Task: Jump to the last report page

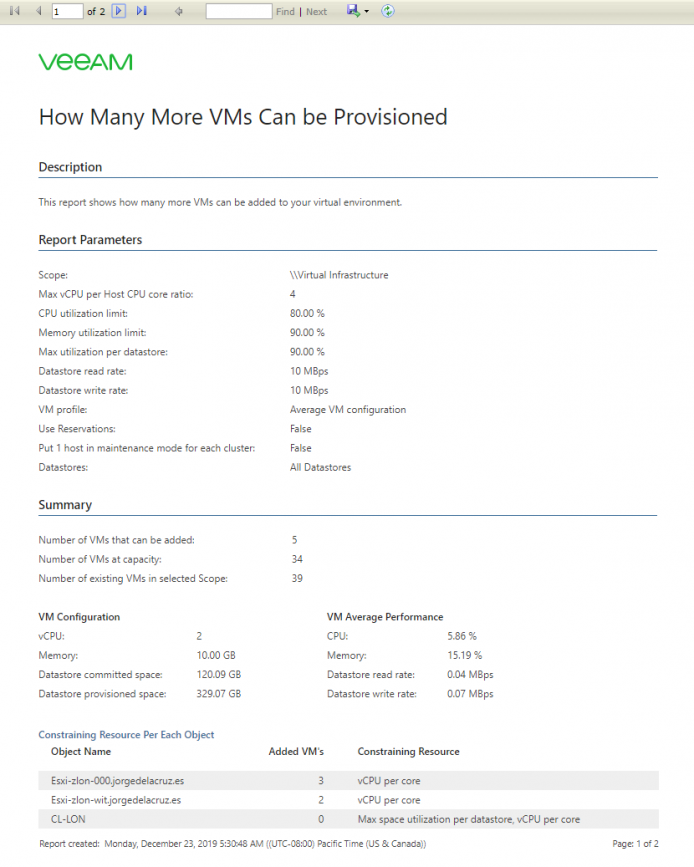Action: click(142, 11)
